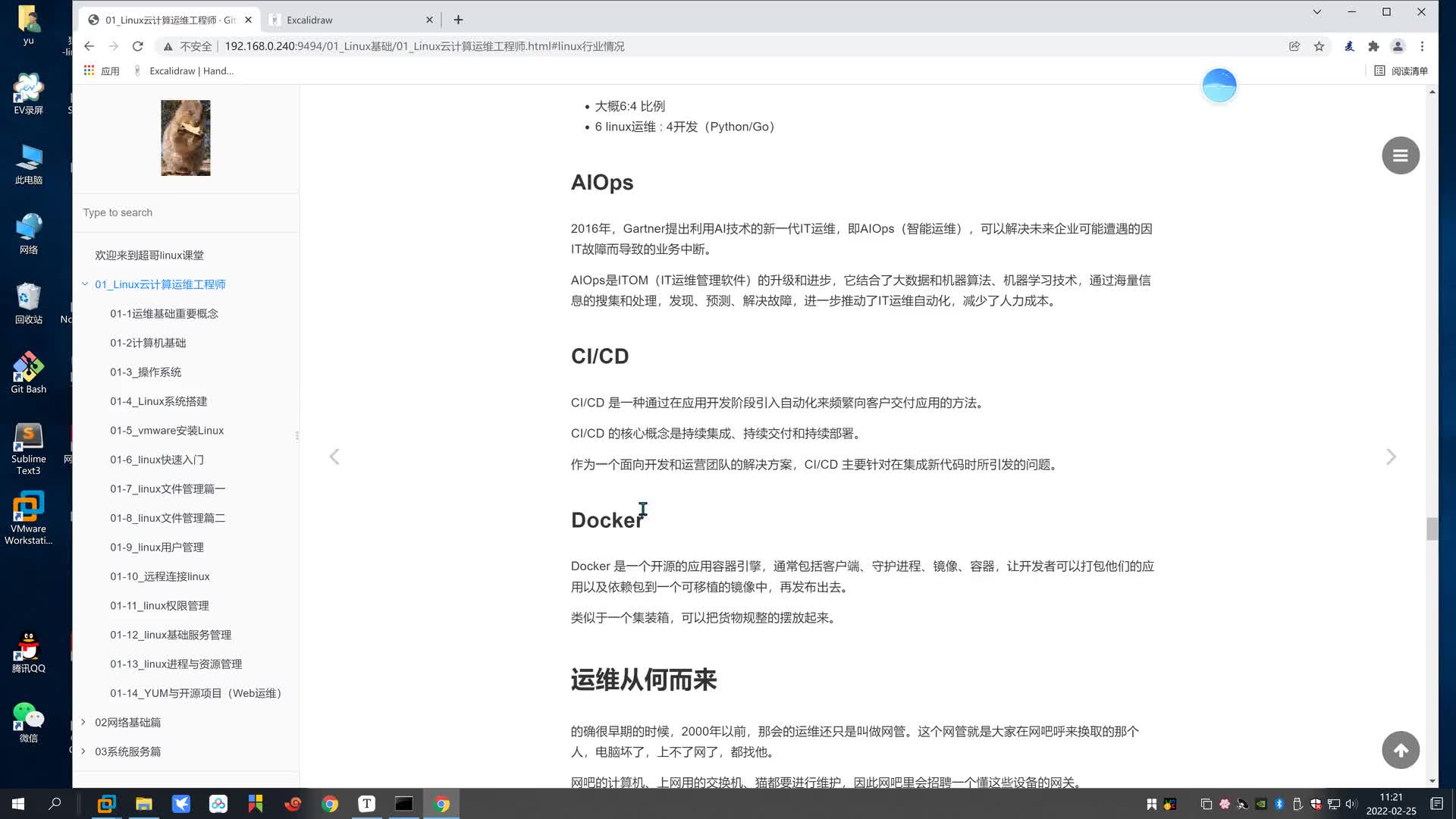Click the CI/CD heading
Image resolution: width=1456 pixels, height=819 pixels.
[x=600, y=356]
